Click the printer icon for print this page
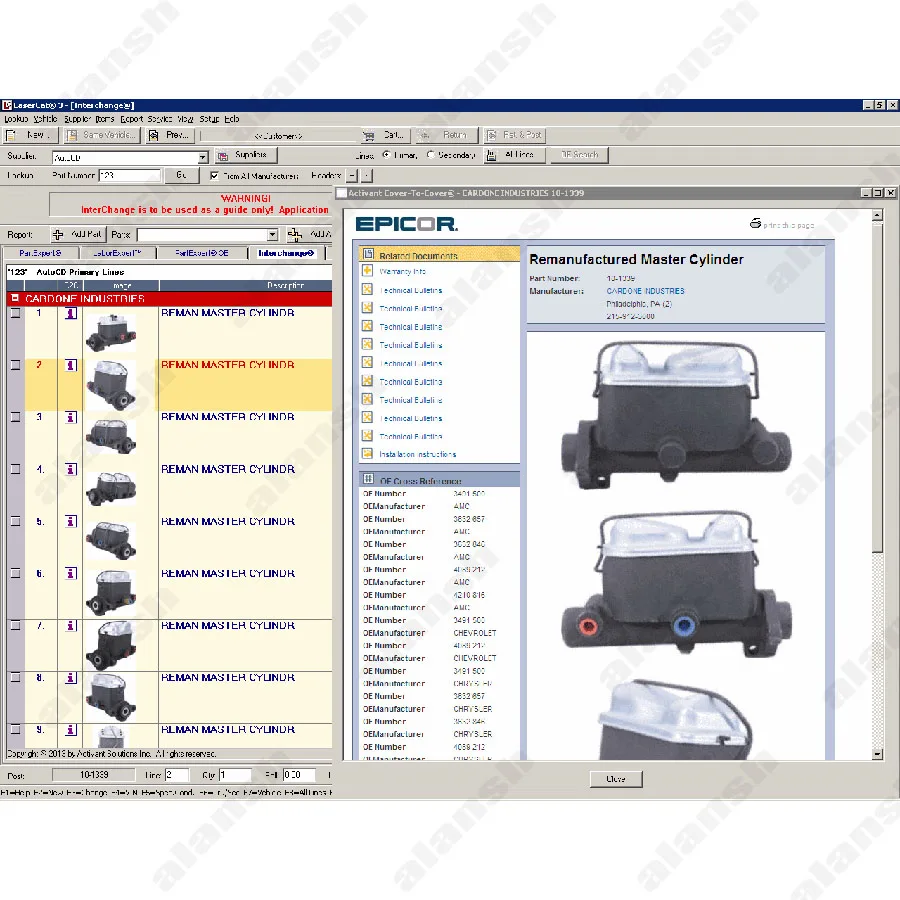900x900 pixels. (755, 223)
